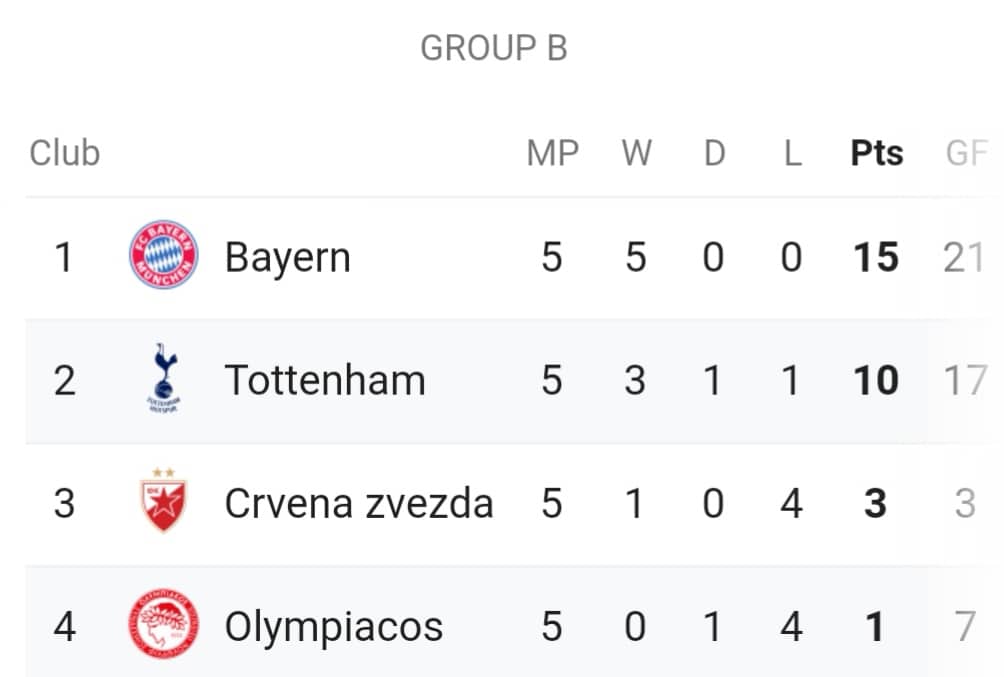
Task: Click the GROUP B heading
Action: click(494, 48)
